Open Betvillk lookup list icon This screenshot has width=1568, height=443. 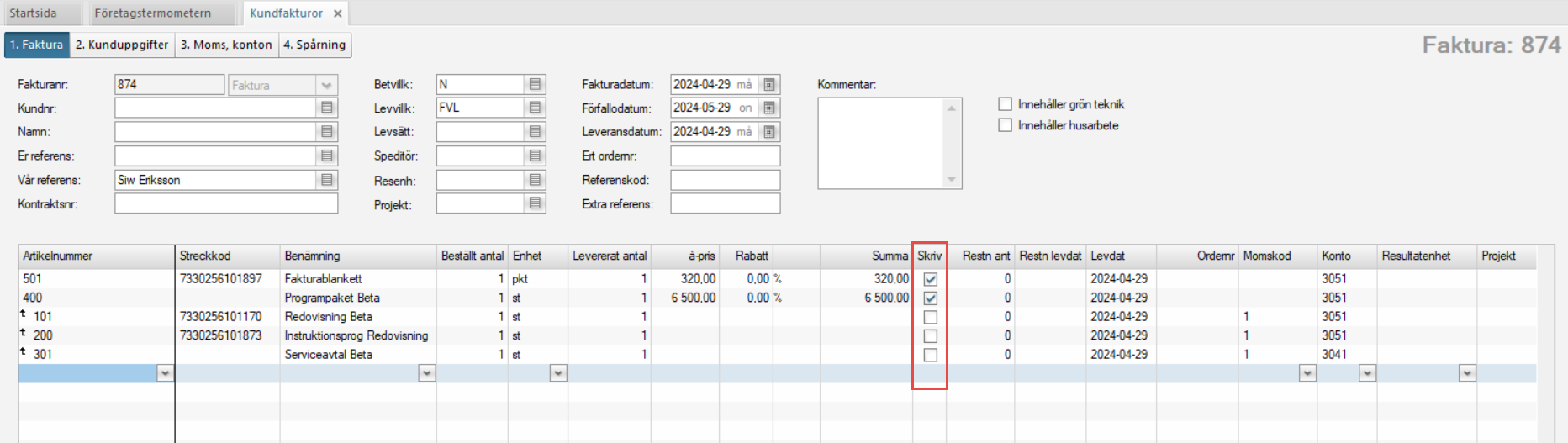(x=535, y=84)
